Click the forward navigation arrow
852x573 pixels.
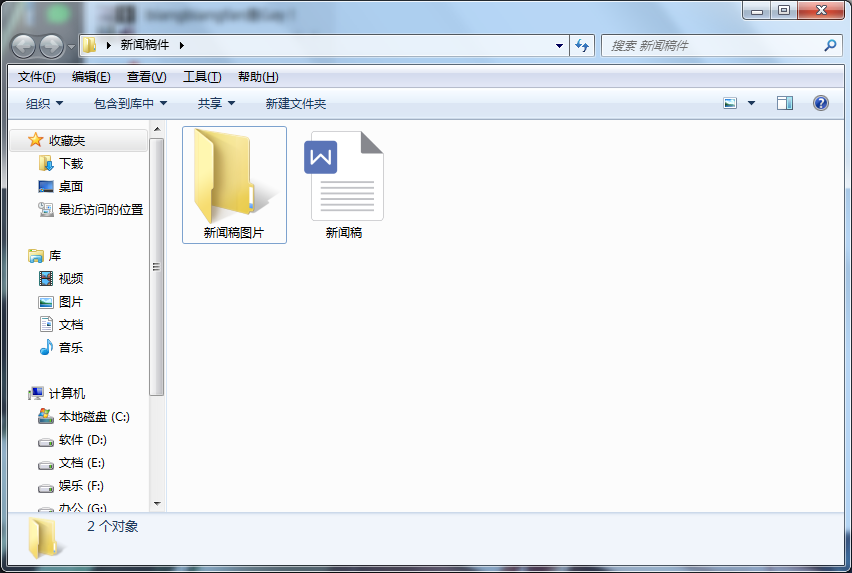click(x=51, y=46)
